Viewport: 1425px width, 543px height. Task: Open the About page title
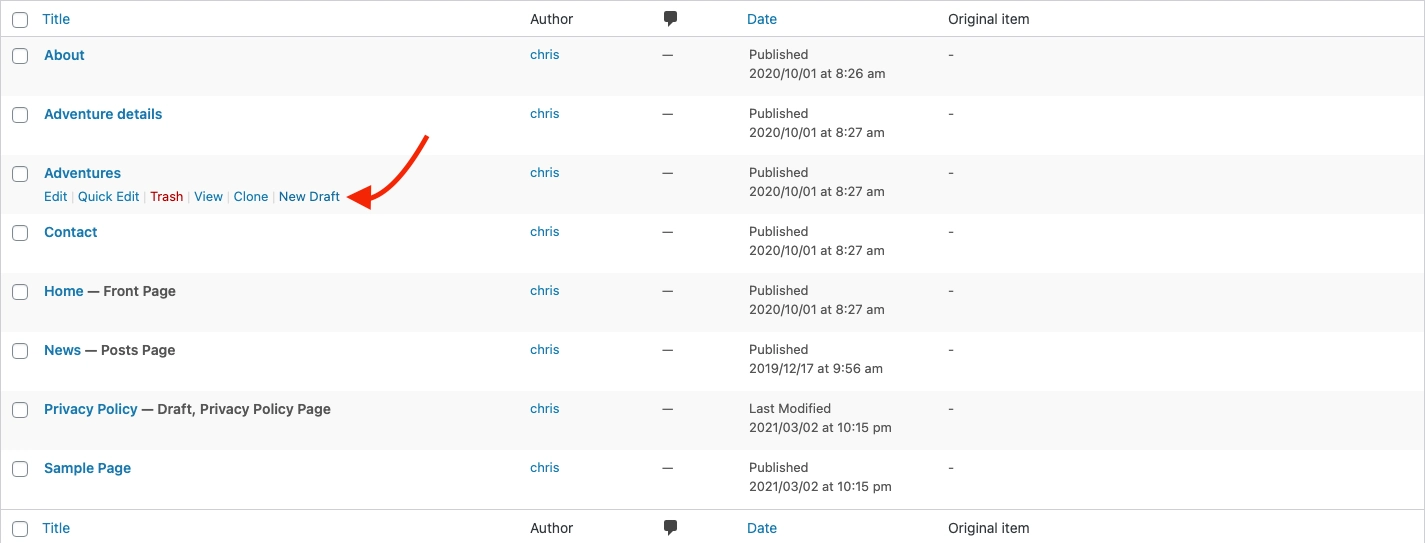pyautogui.click(x=64, y=55)
